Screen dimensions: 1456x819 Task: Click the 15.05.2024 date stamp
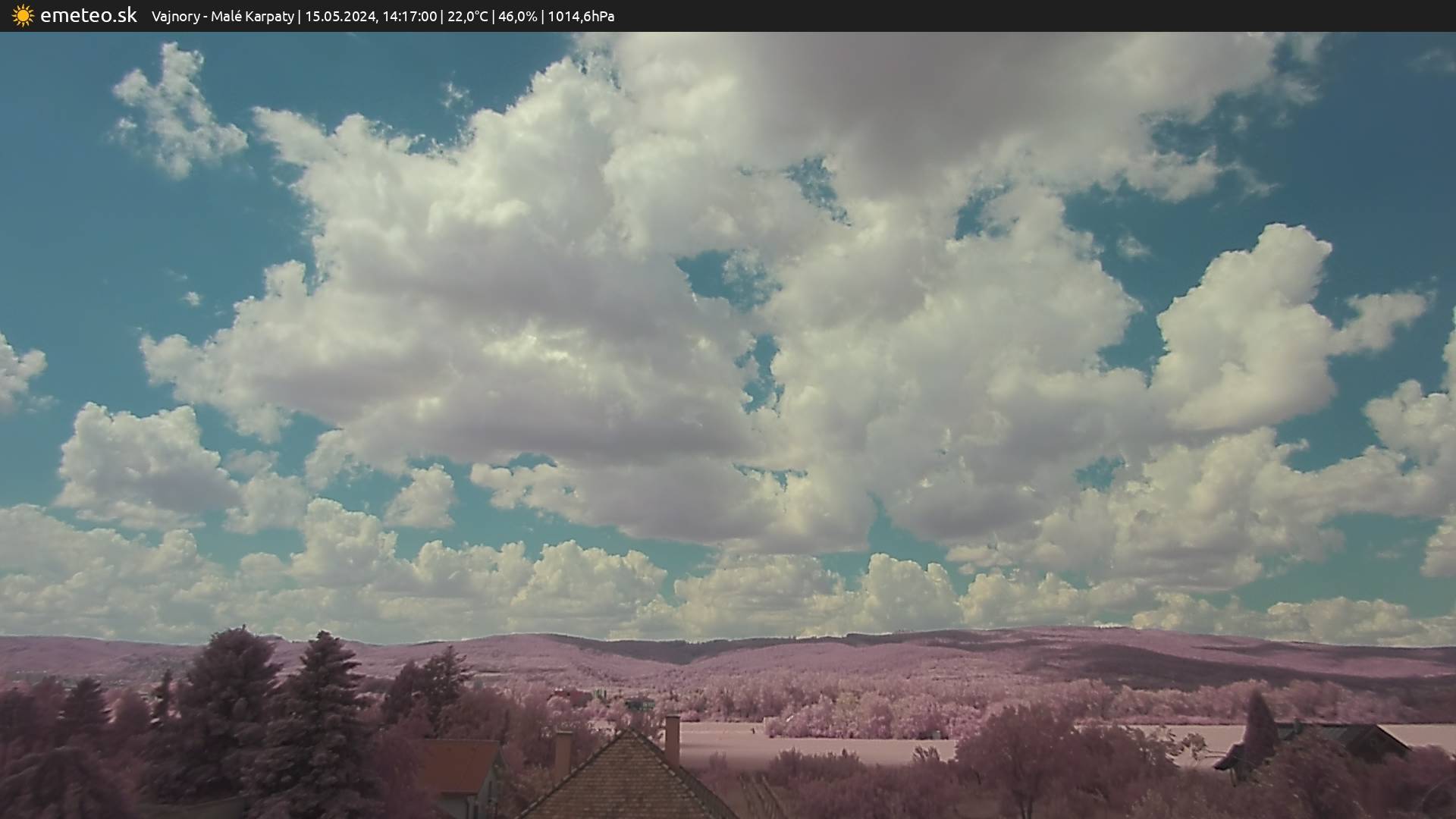tap(339, 17)
